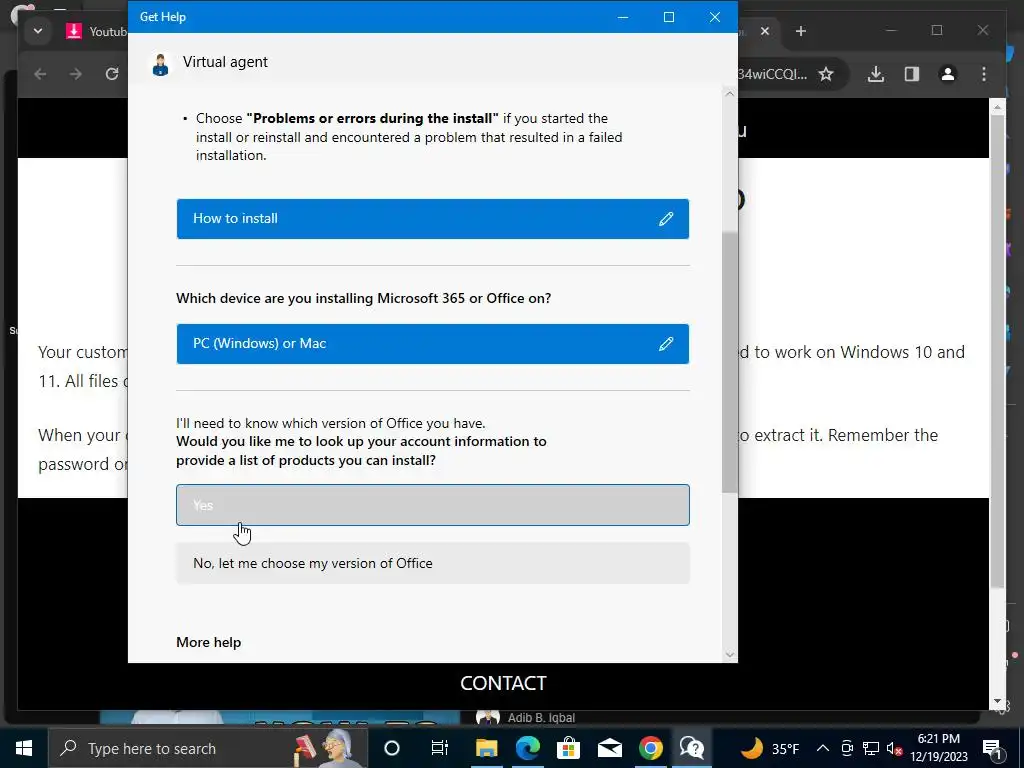Select the "PC (Windows) or Mac" response bar

pyautogui.click(x=432, y=344)
